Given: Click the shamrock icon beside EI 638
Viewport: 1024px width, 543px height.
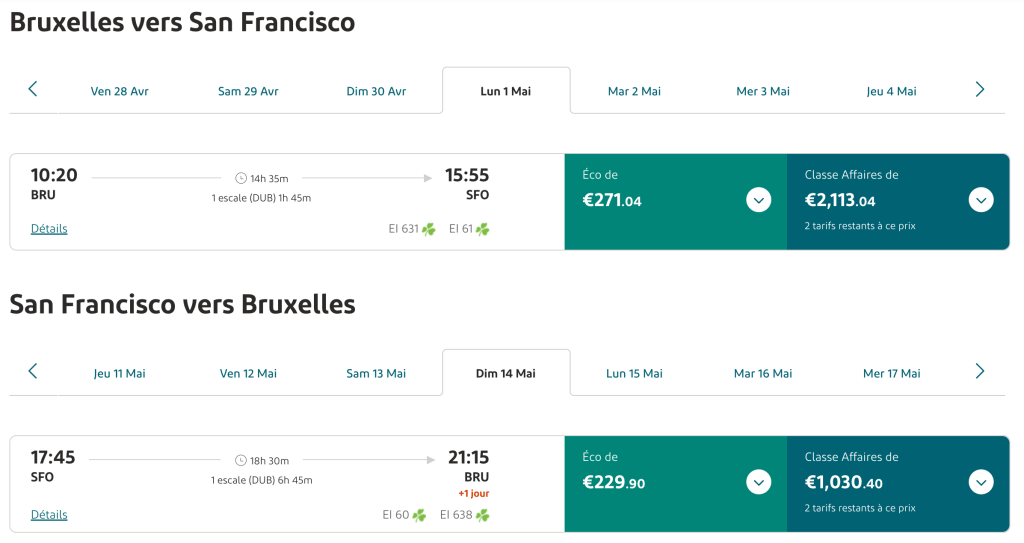Looking at the screenshot, I should (x=483, y=515).
